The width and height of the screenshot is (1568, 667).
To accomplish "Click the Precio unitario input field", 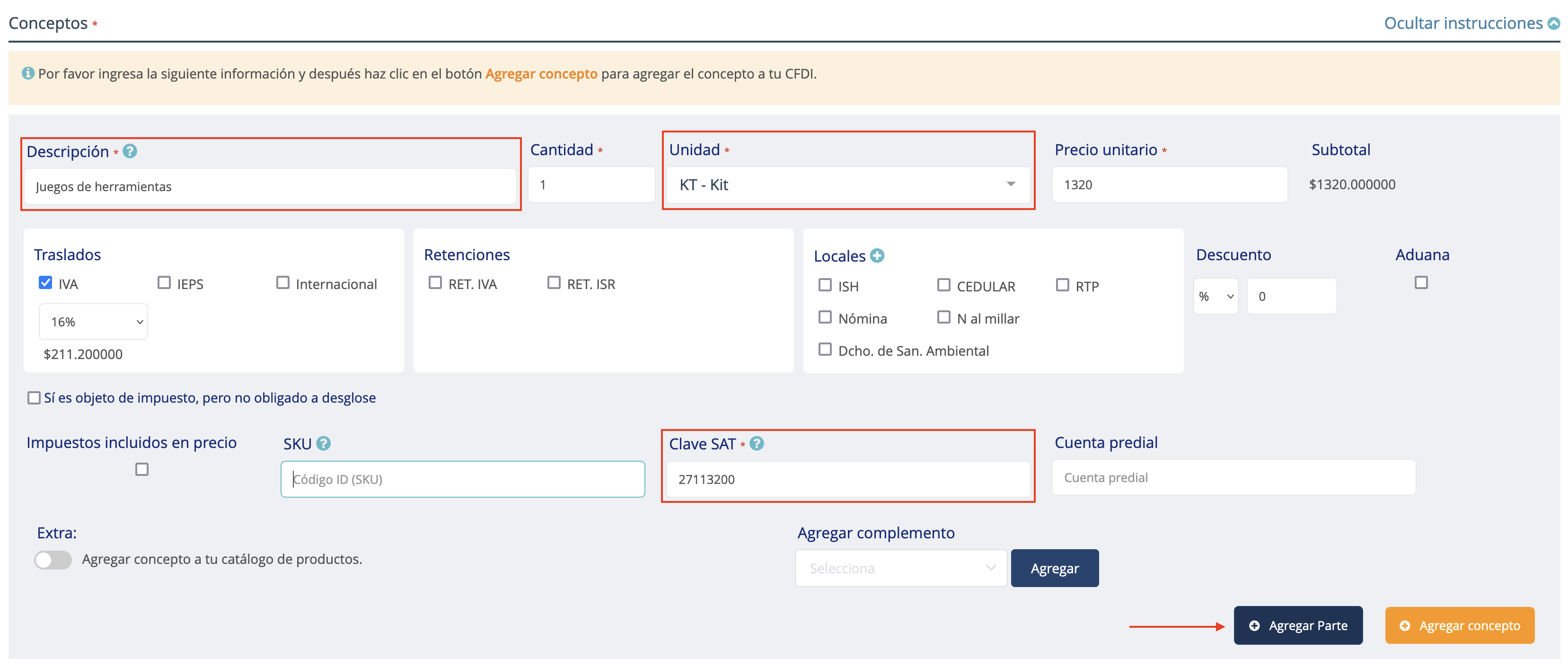I will click(x=1170, y=184).
